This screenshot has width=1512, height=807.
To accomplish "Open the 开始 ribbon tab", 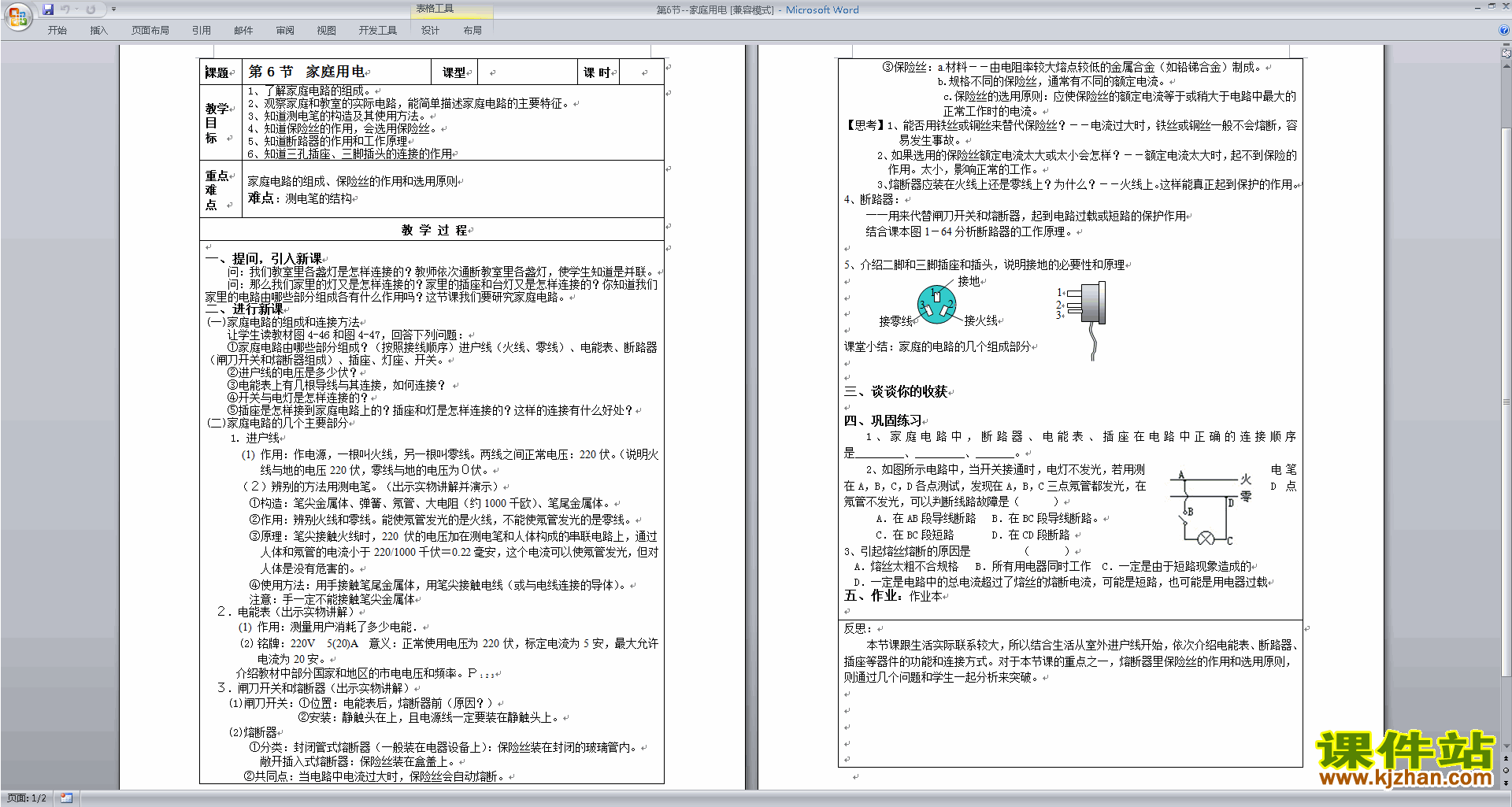I will point(57,31).
